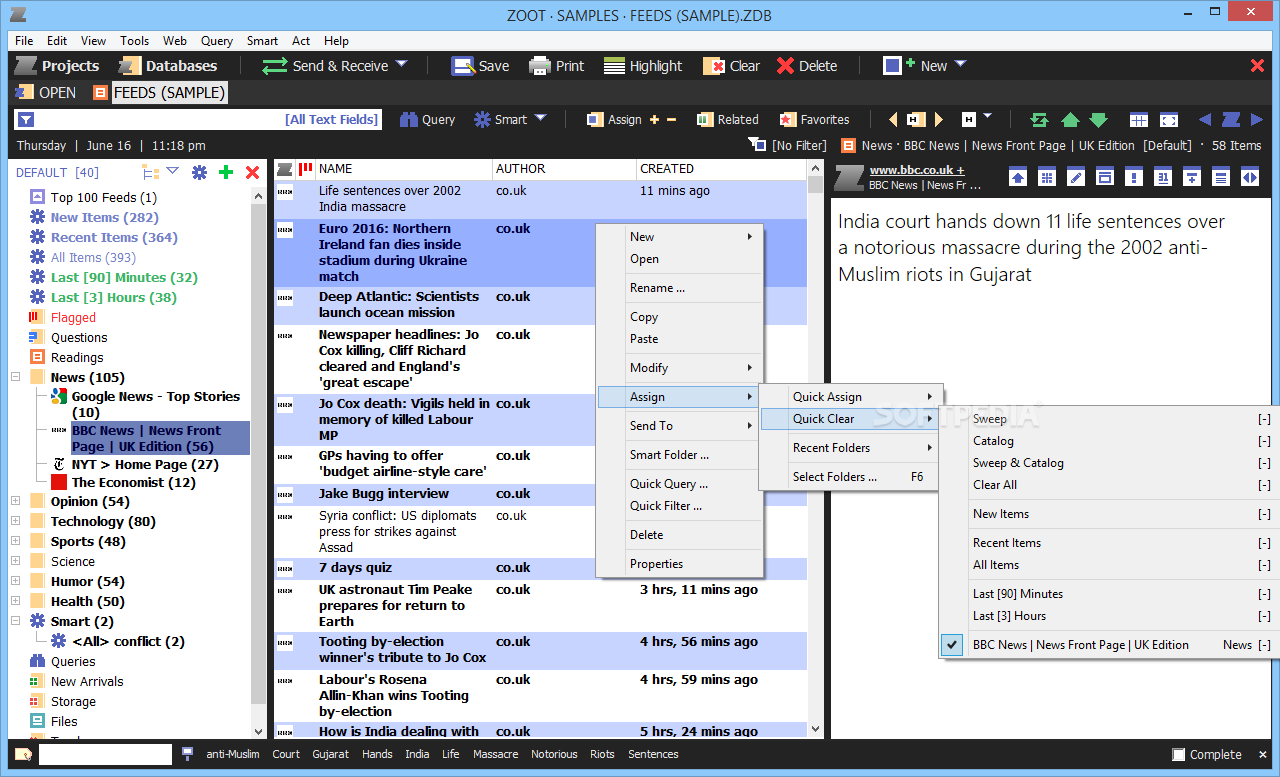
Task: Select NYT > Home Page feed
Action: [144, 464]
